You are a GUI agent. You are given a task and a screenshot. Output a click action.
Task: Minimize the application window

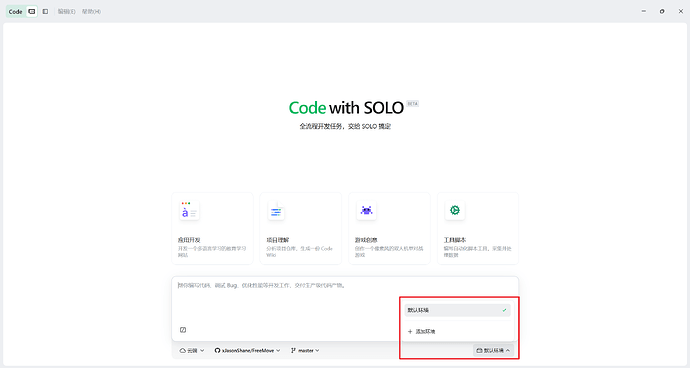(644, 11)
